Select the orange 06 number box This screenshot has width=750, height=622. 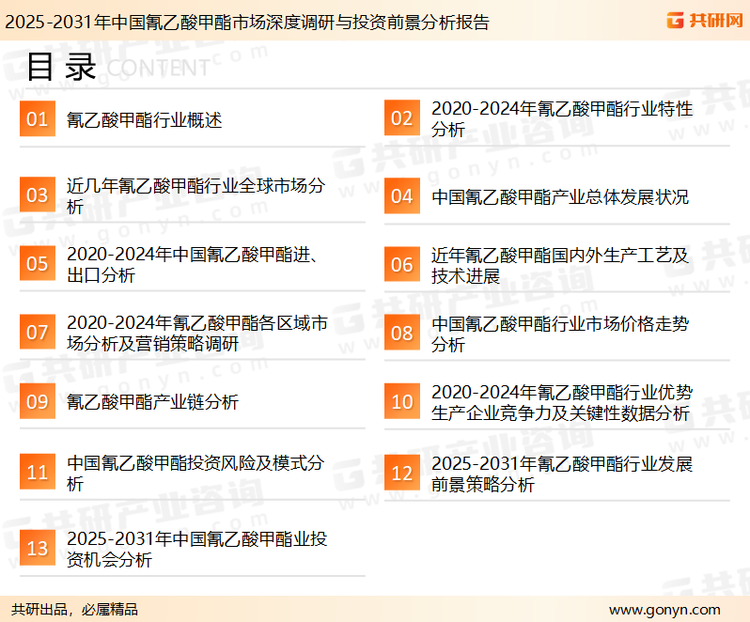[x=402, y=264]
